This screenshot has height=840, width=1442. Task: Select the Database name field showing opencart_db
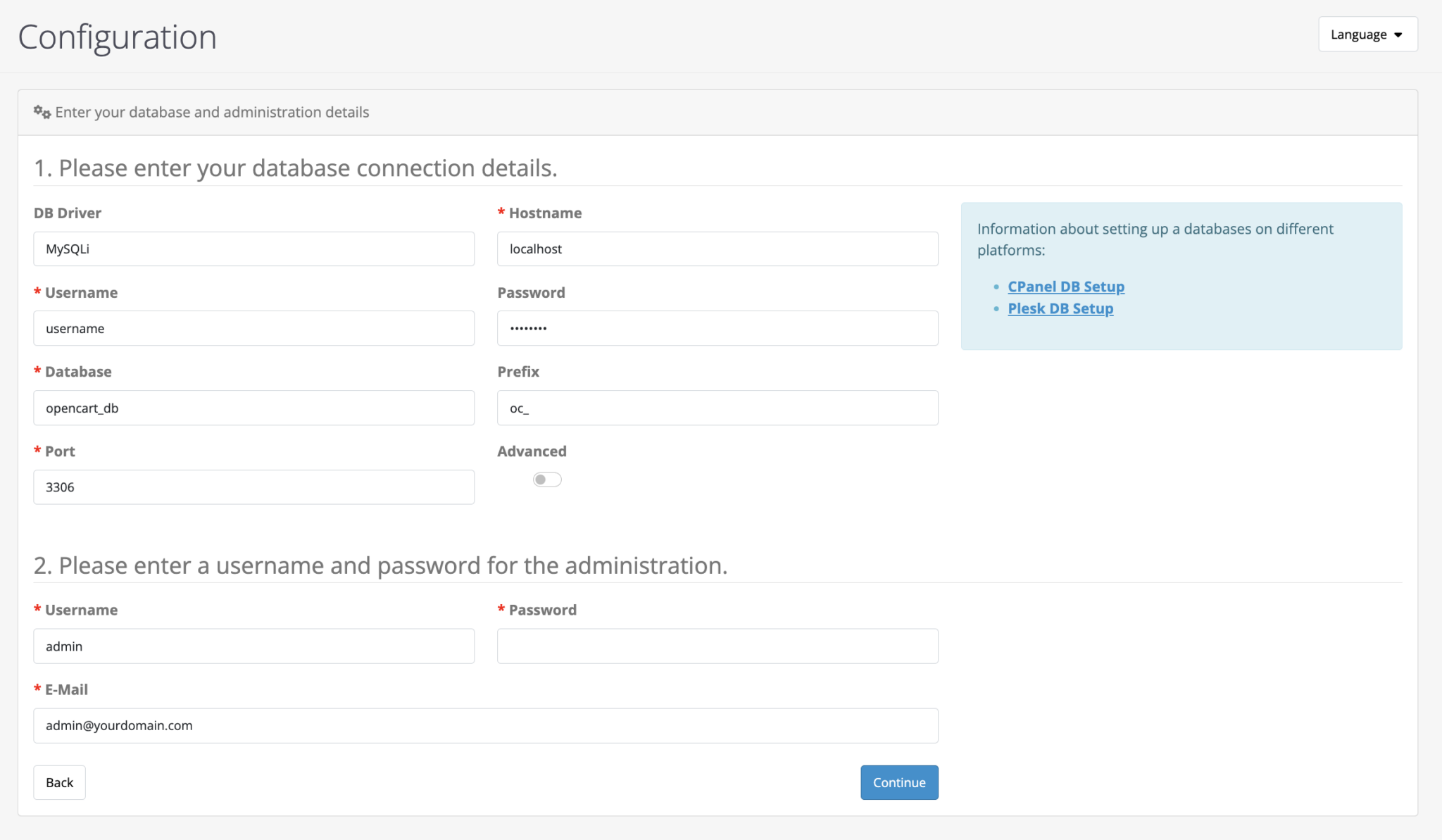(x=253, y=408)
